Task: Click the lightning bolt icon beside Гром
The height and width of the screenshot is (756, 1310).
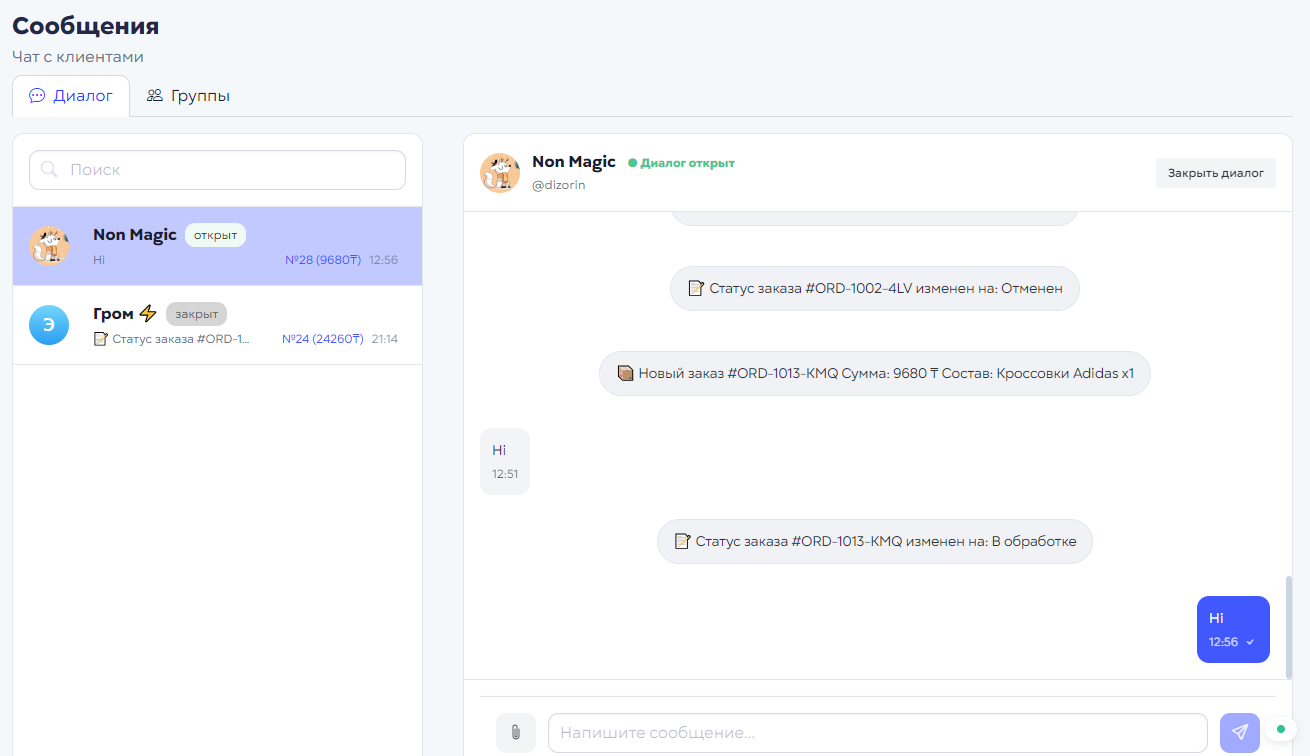Action: [x=148, y=314]
